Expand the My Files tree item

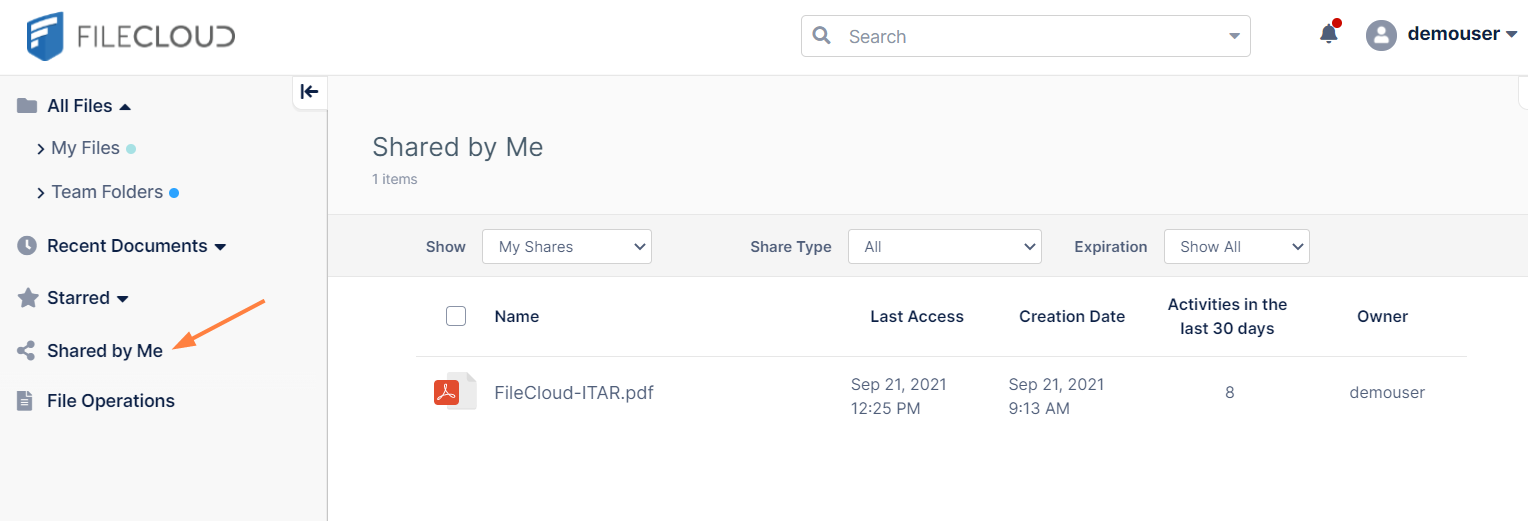[41, 148]
